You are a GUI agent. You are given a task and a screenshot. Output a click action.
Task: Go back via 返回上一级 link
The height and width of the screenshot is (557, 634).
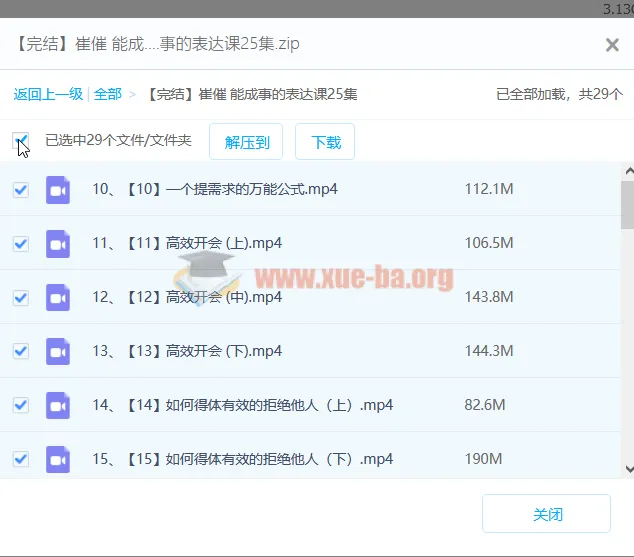[48, 94]
